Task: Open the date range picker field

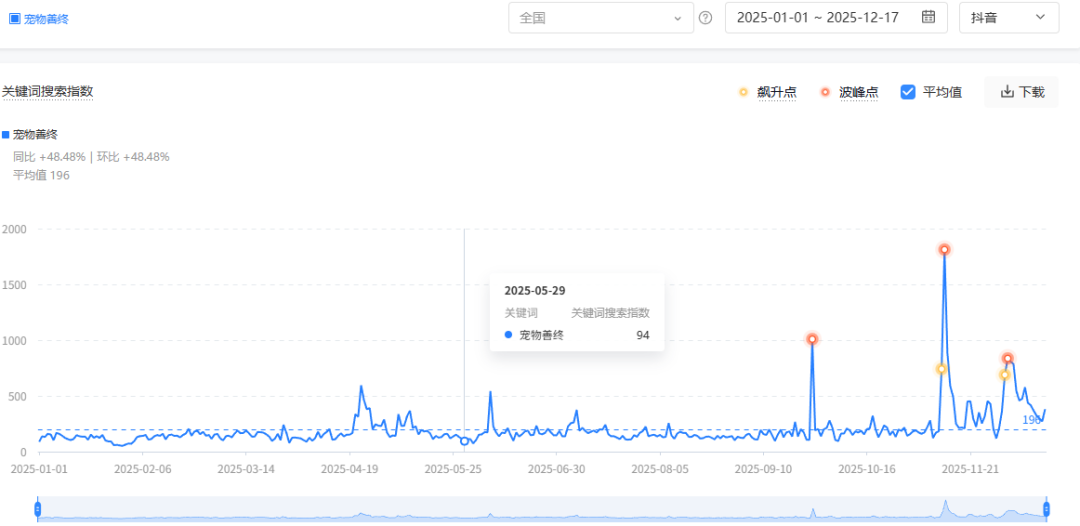Action: click(x=836, y=18)
